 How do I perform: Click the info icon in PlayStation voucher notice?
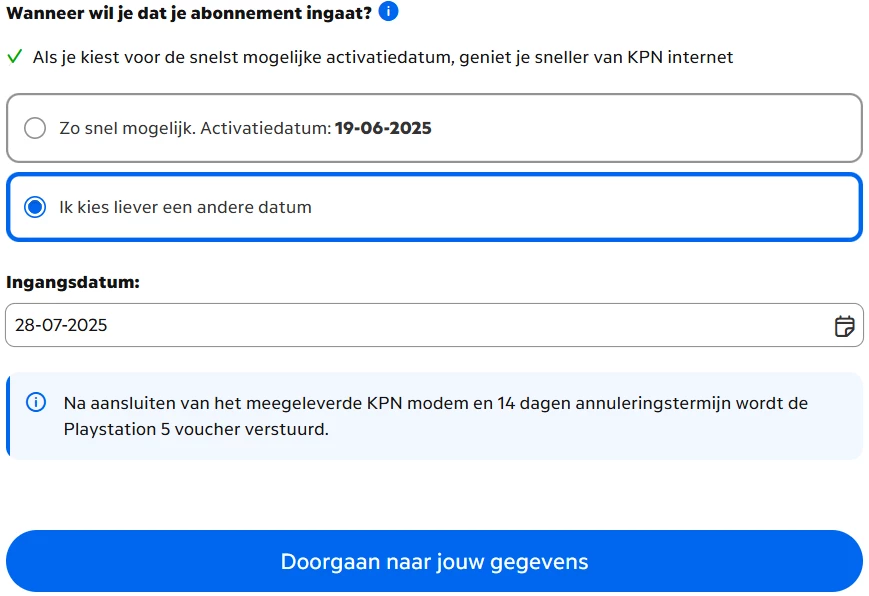coord(36,403)
